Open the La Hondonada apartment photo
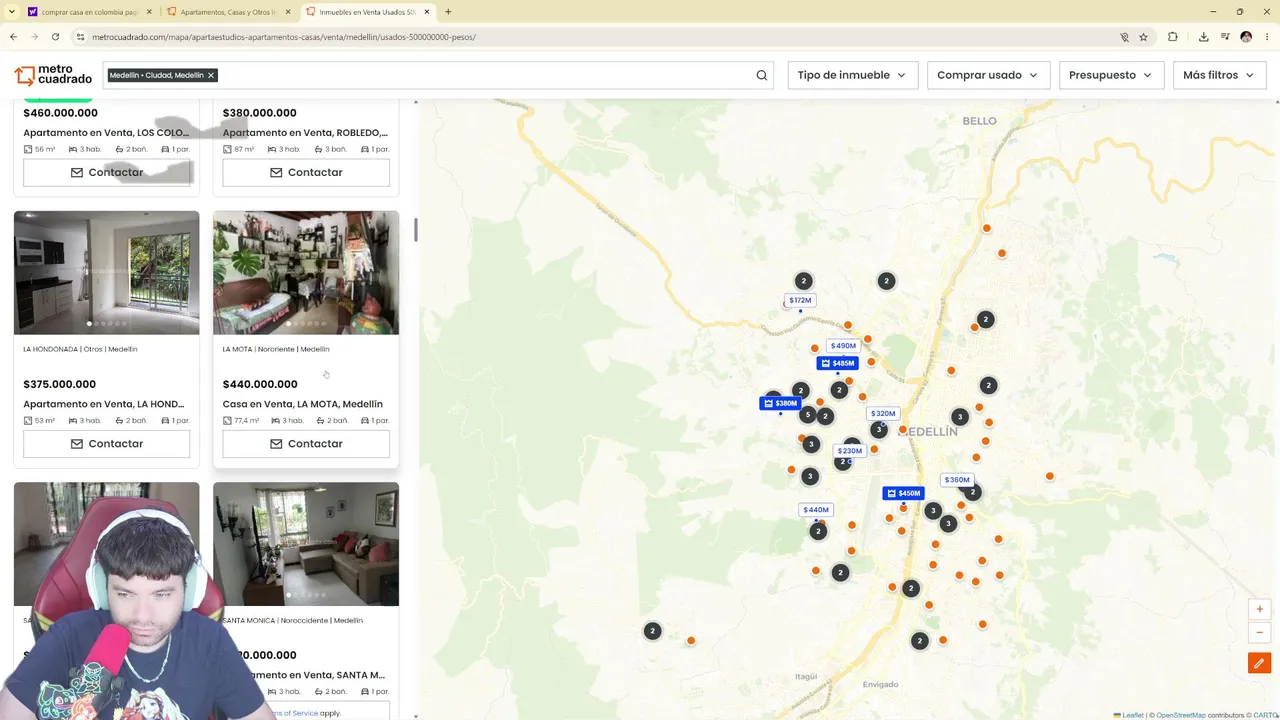The width and height of the screenshot is (1280, 720). pos(106,272)
